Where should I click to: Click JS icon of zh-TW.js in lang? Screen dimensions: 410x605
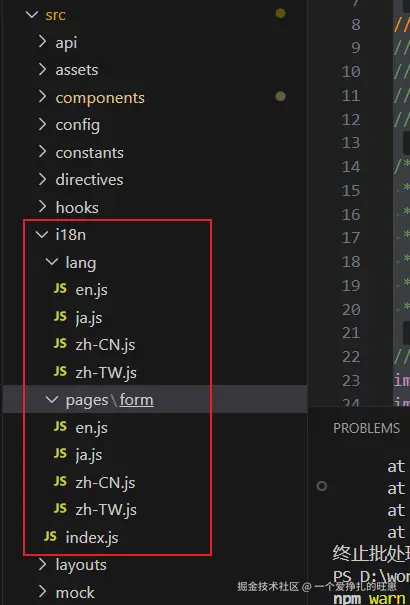point(60,372)
